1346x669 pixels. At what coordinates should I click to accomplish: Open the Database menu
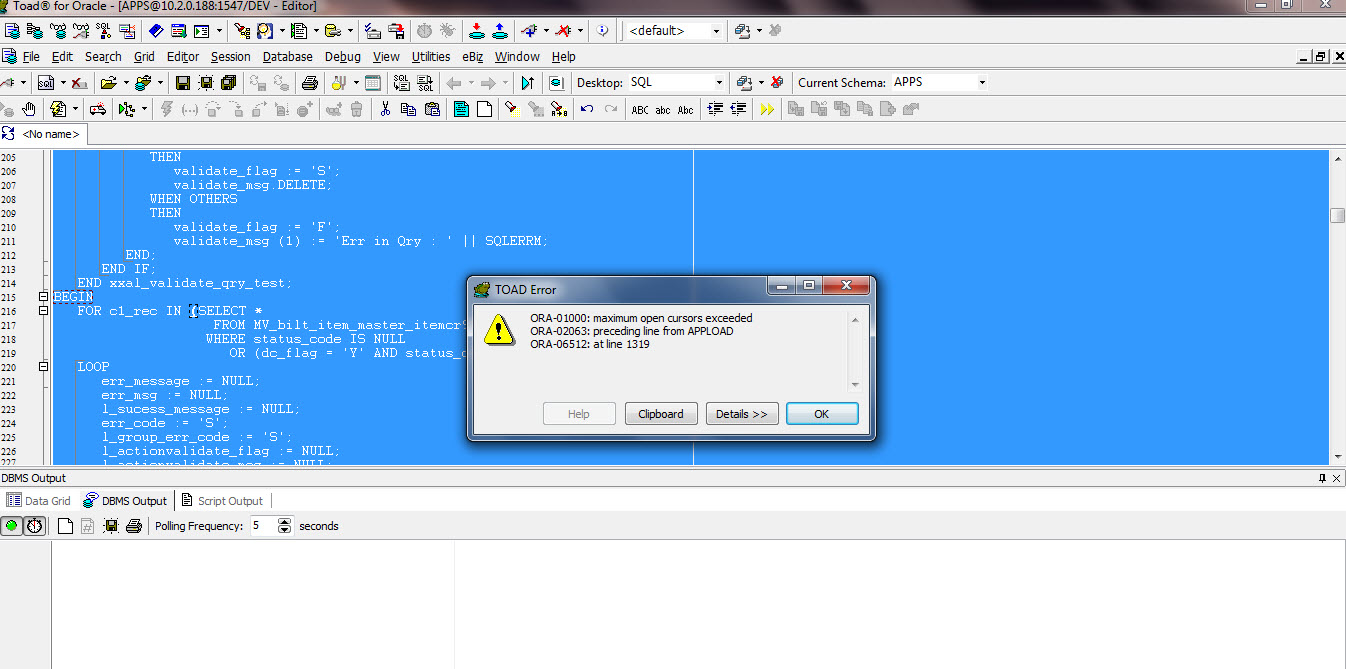coord(287,57)
